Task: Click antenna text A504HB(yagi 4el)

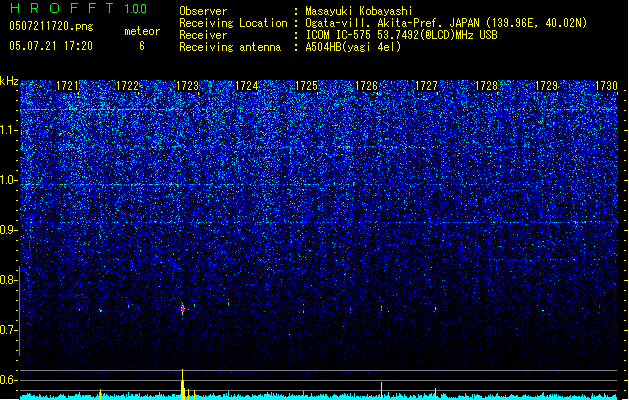Action: [x=353, y=47]
